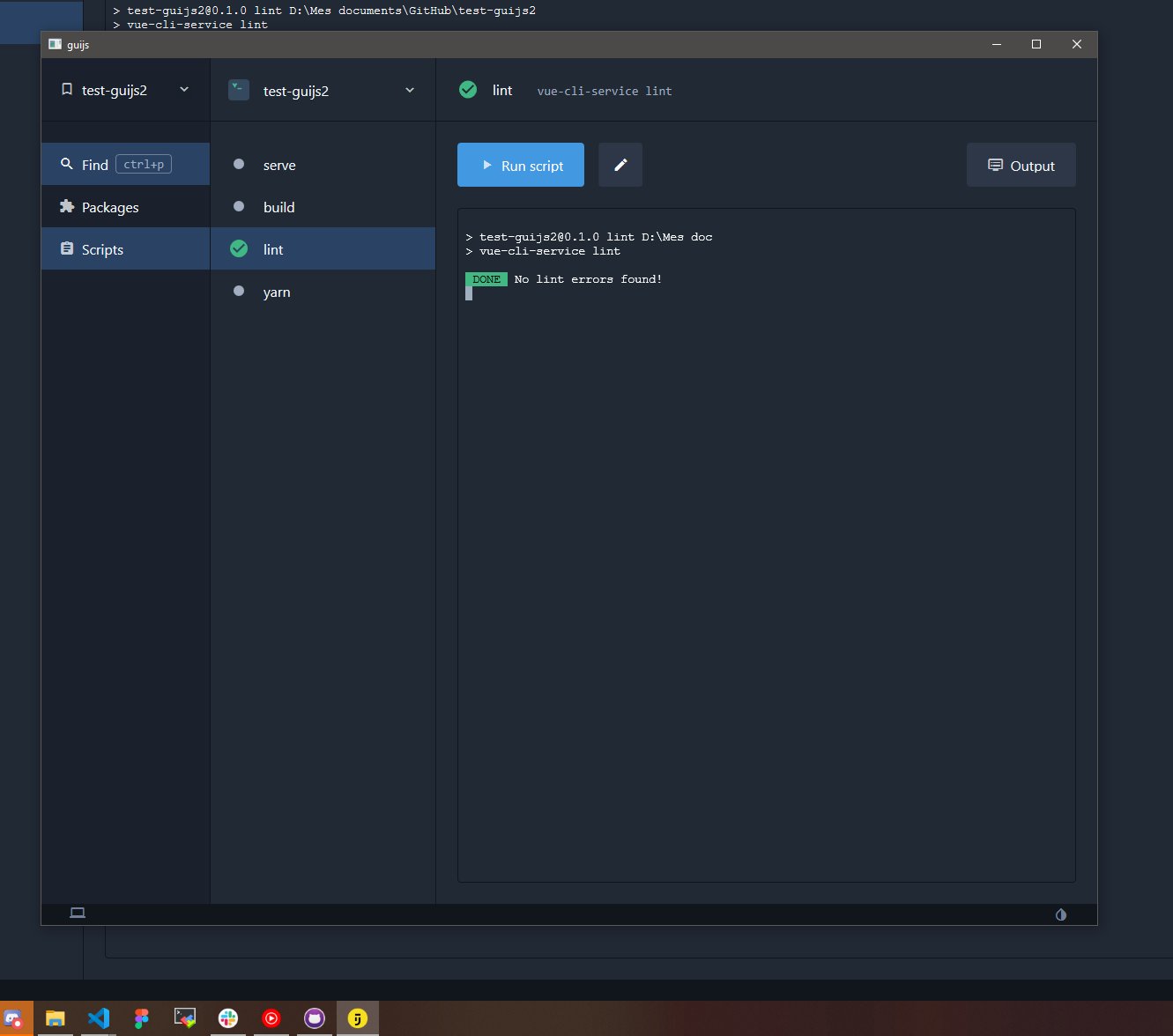1173x1036 pixels.
Task: Open Find with the ctrl+p shortcut badge
Action: click(x=144, y=164)
